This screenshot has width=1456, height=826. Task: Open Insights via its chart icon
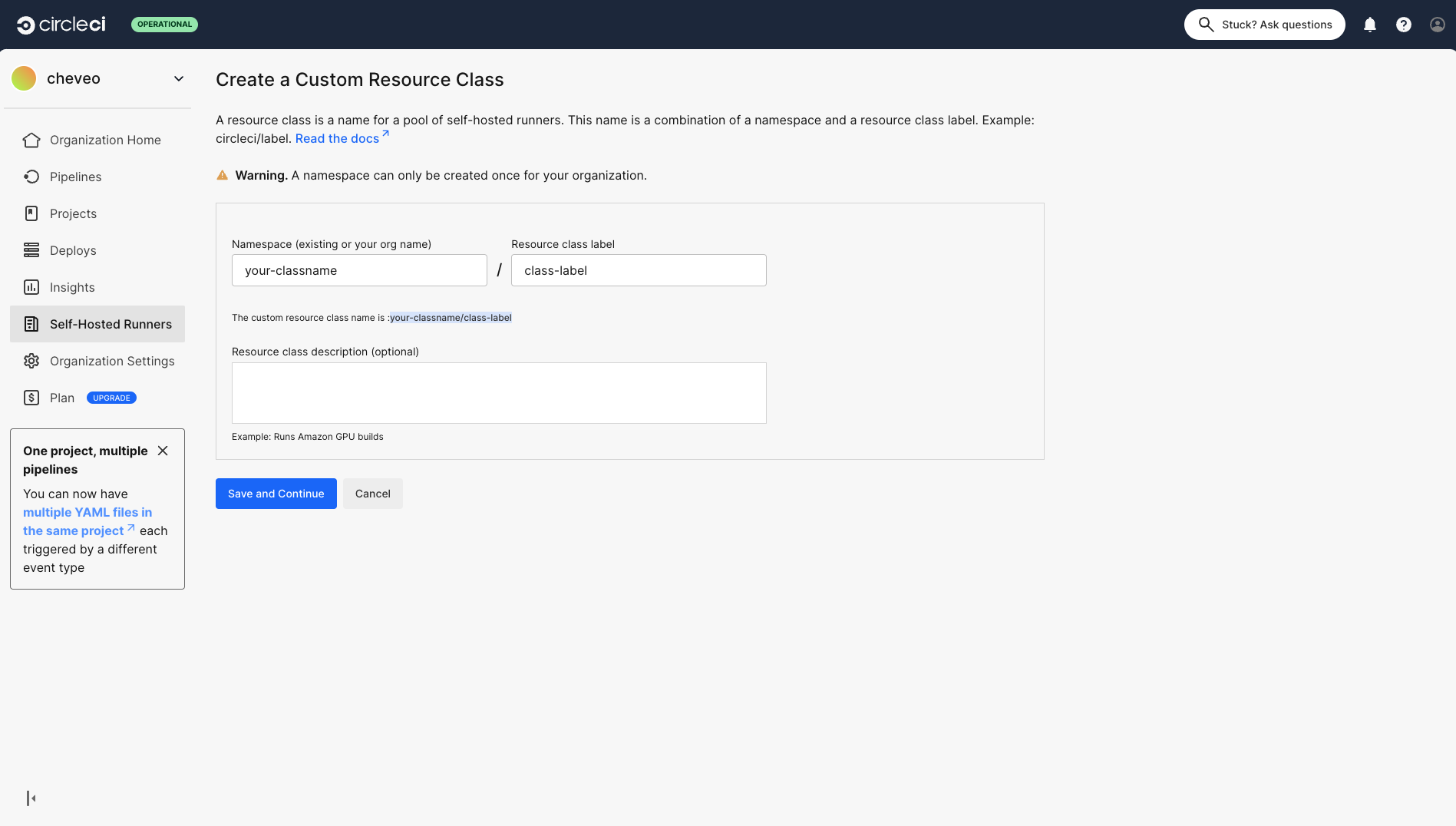[31, 286]
